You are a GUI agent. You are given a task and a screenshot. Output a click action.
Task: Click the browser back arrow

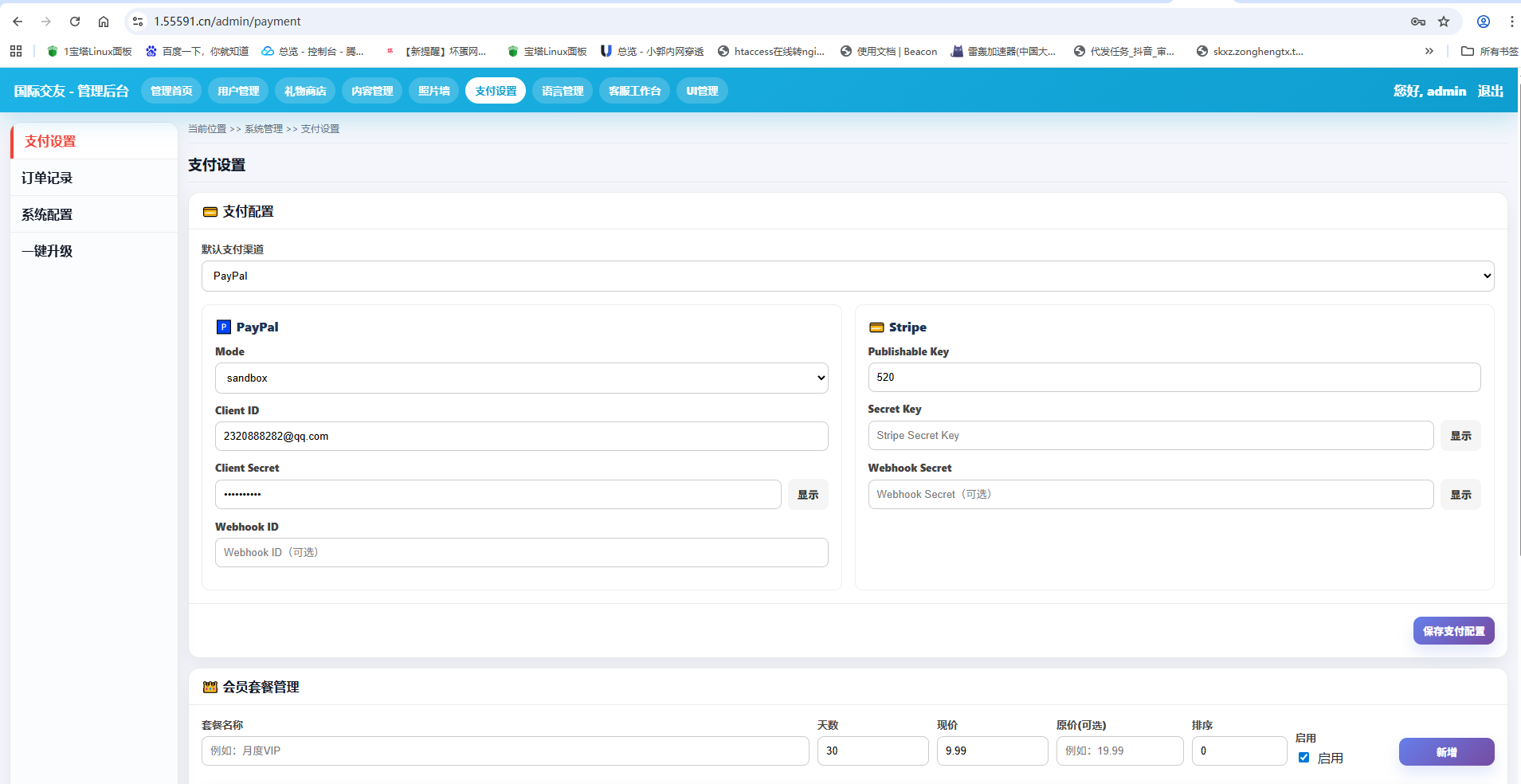[x=18, y=22]
